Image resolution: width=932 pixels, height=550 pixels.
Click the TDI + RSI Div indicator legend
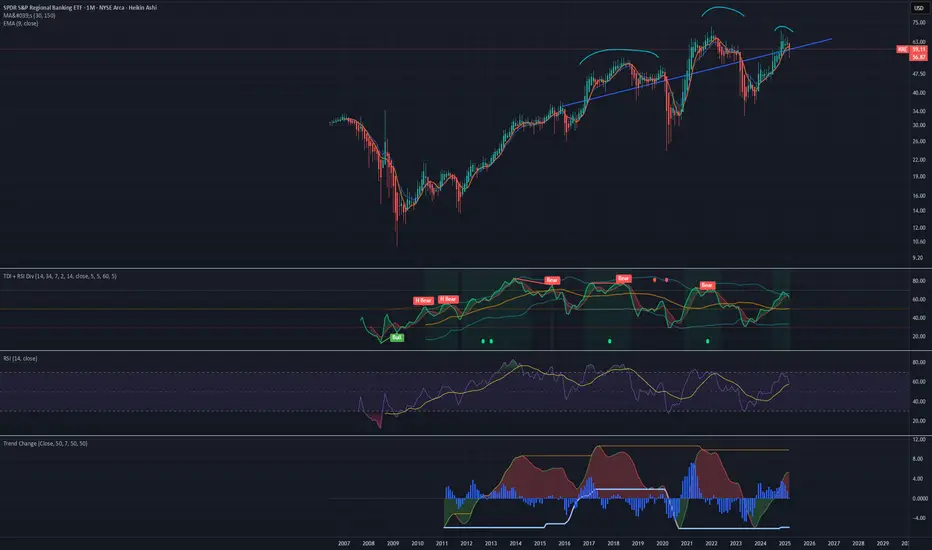coord(60,276)
